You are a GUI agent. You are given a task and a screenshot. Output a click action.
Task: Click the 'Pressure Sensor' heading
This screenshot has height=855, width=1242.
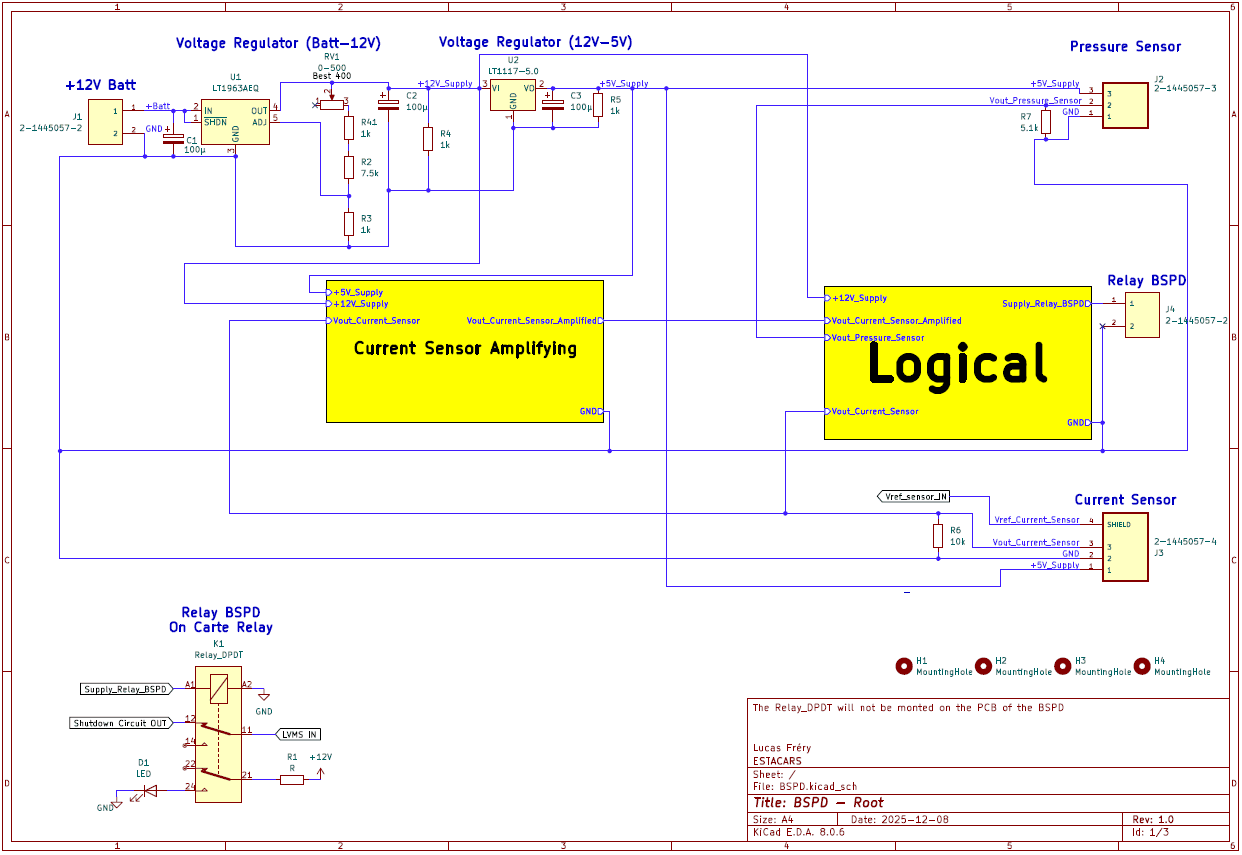tap(1125, 47)
